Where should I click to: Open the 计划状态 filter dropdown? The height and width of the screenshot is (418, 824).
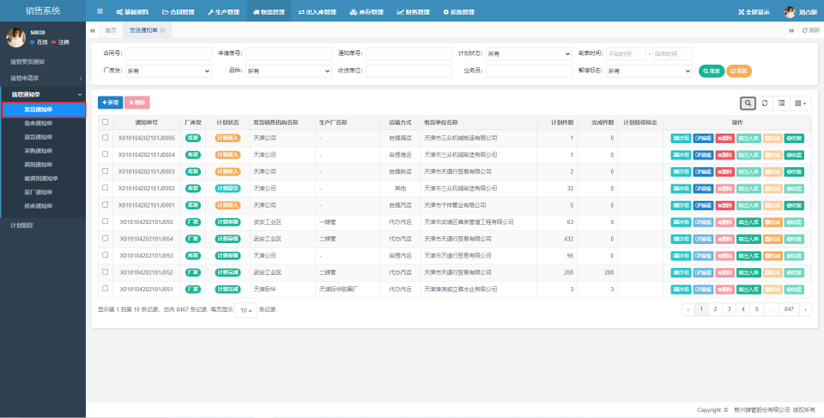[x=529, y=54]
